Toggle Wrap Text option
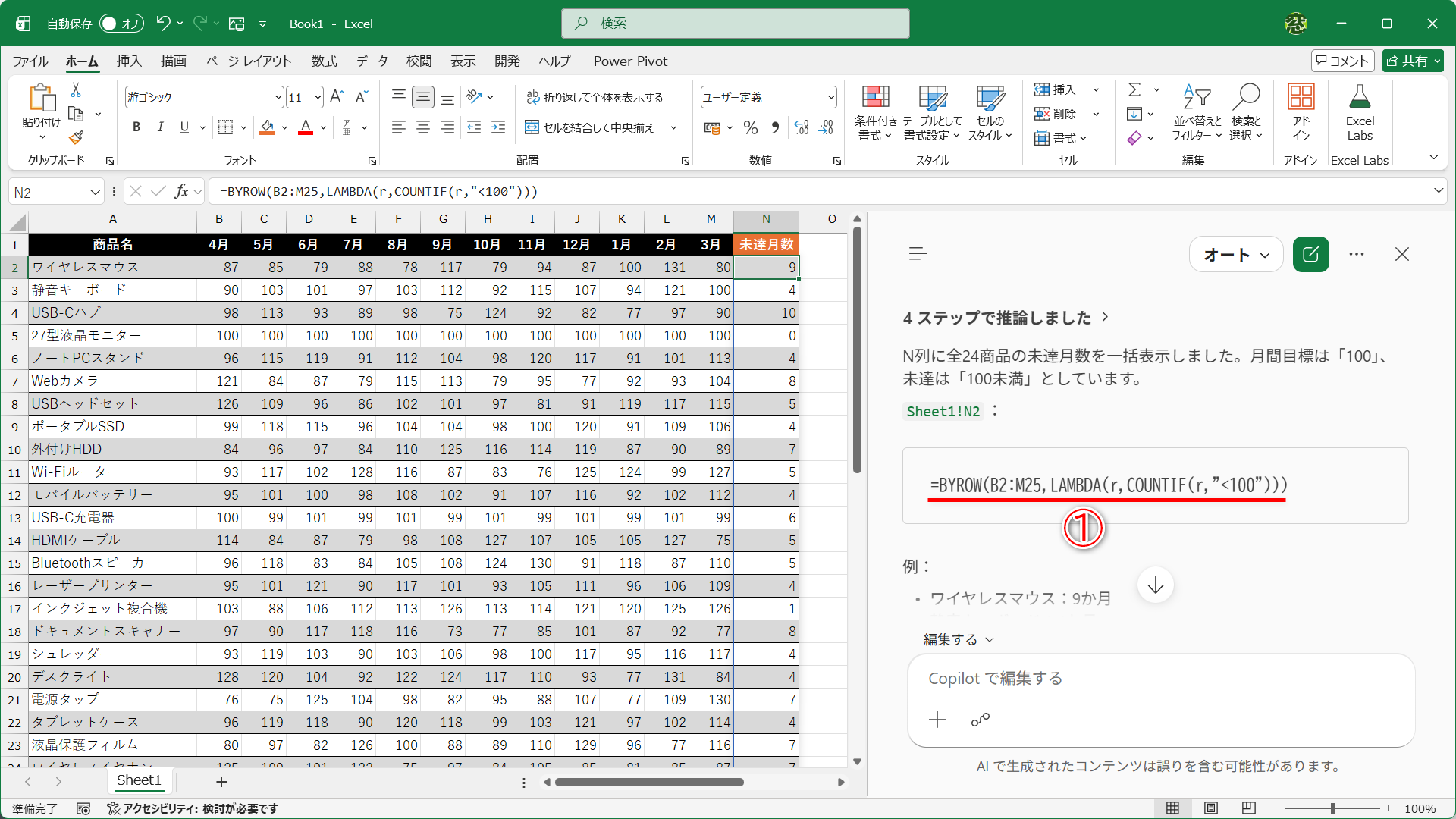The height and width of the screenshot is (819, 1456). pyautogui.click(x=595, y=97)
